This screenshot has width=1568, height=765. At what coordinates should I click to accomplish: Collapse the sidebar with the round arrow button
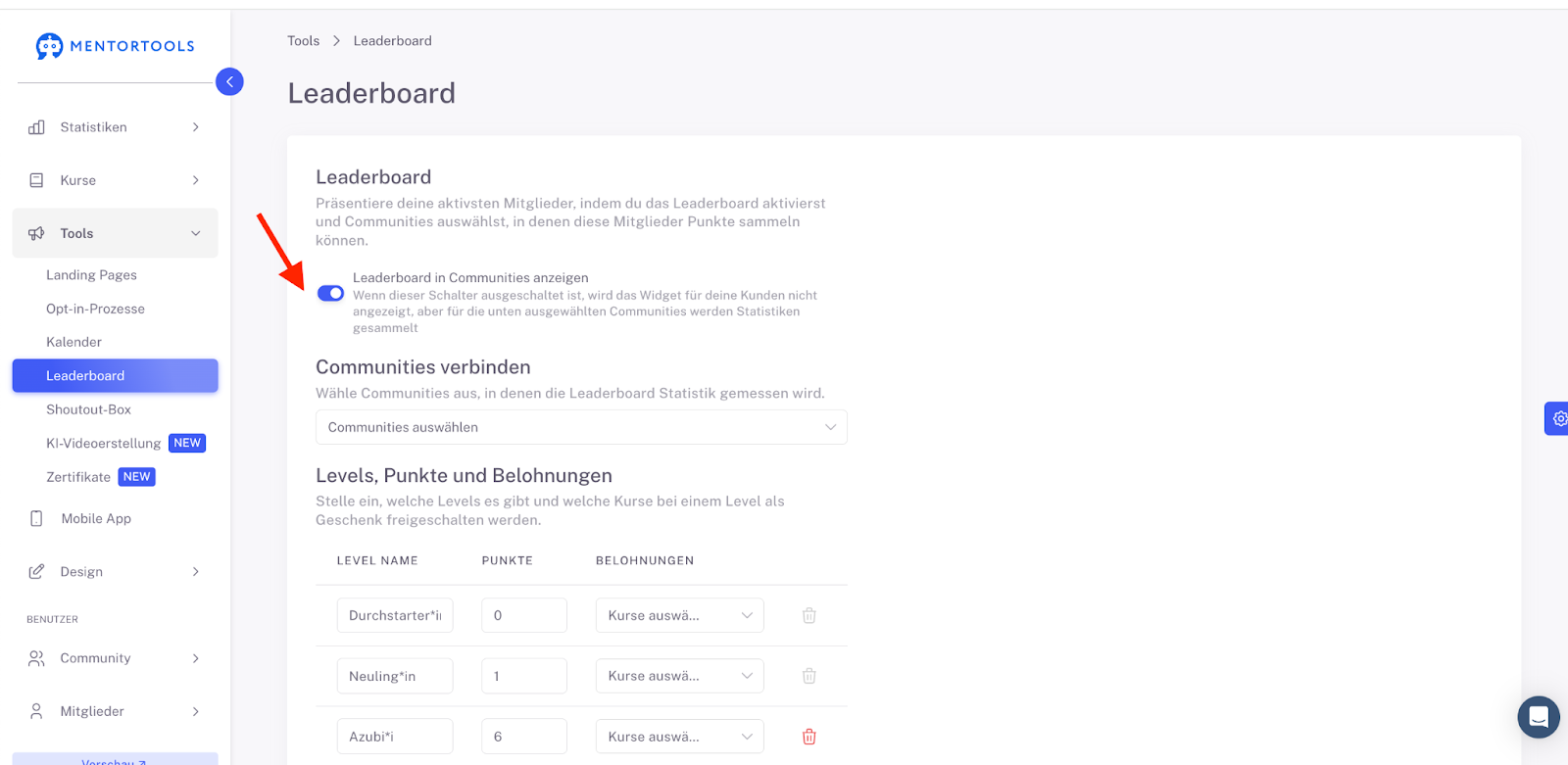point(229,81)
